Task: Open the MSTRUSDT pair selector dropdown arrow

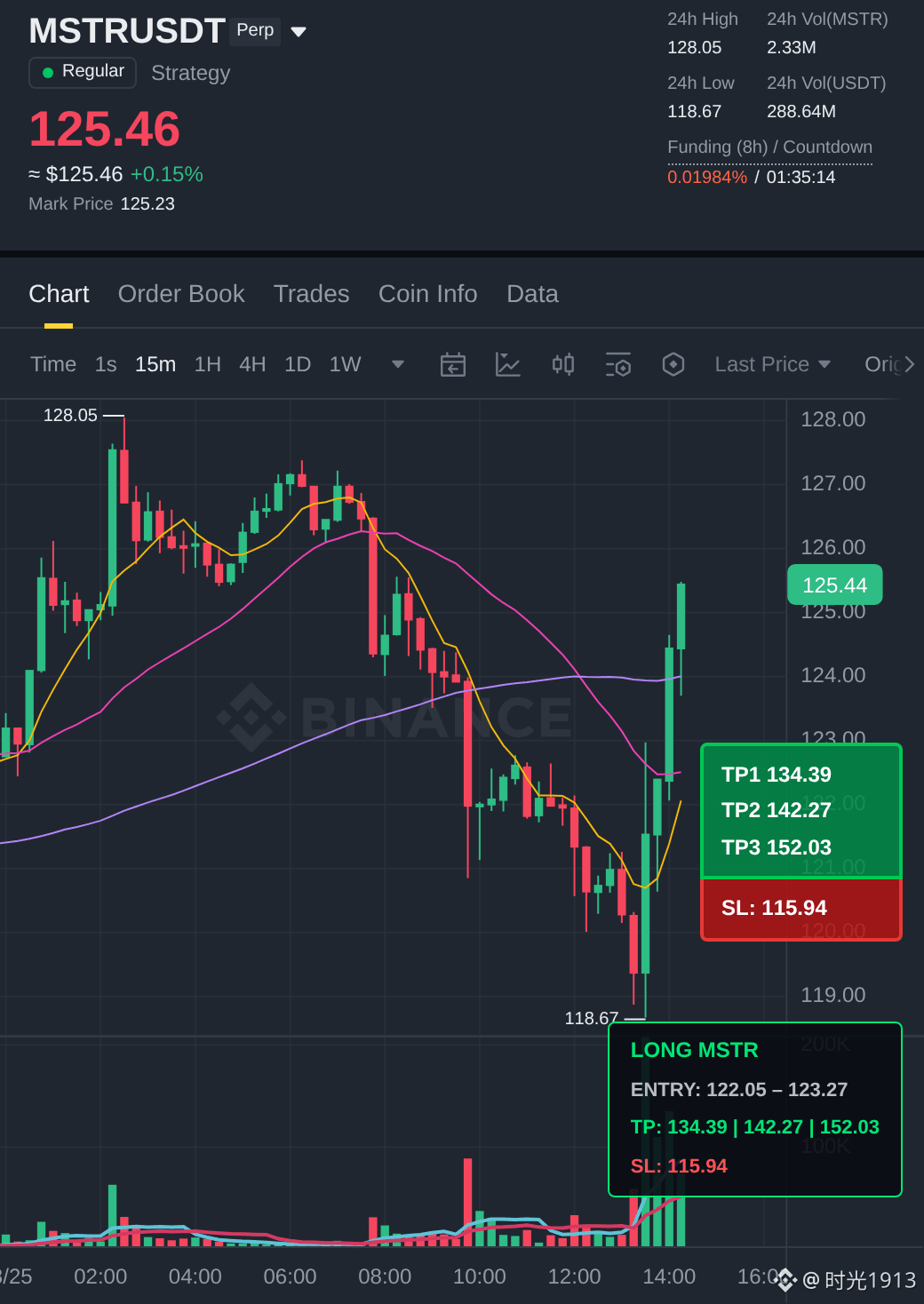Action: [299, 32]
